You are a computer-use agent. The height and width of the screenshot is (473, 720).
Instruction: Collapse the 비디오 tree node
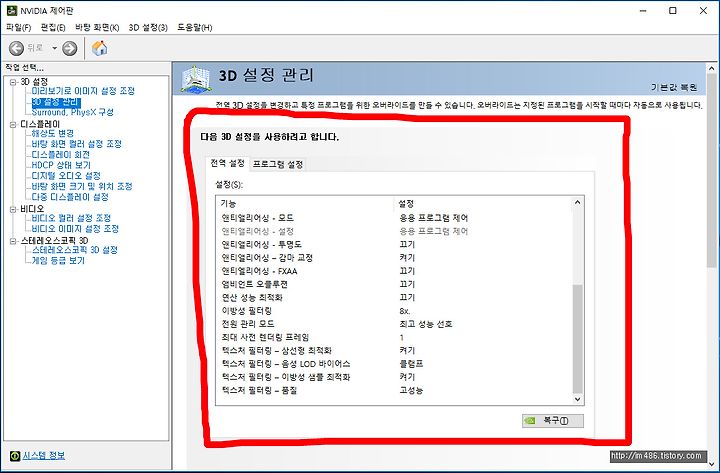click(13, 209)
